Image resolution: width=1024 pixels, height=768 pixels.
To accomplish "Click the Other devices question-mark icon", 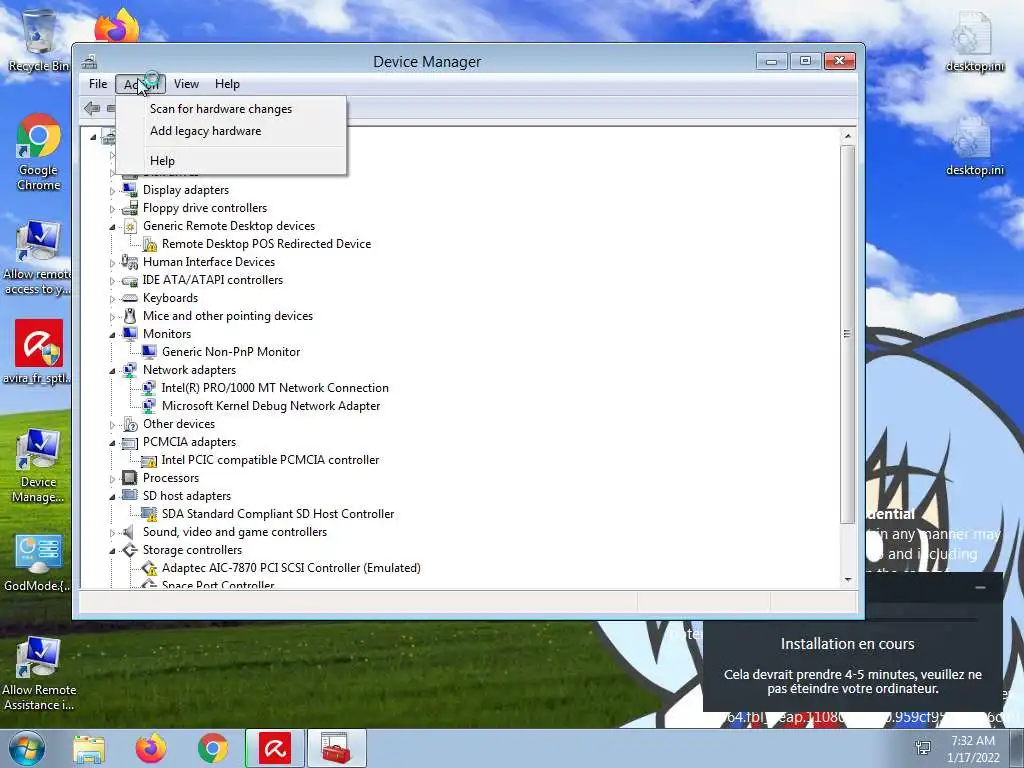I will [x=130, y=424].
